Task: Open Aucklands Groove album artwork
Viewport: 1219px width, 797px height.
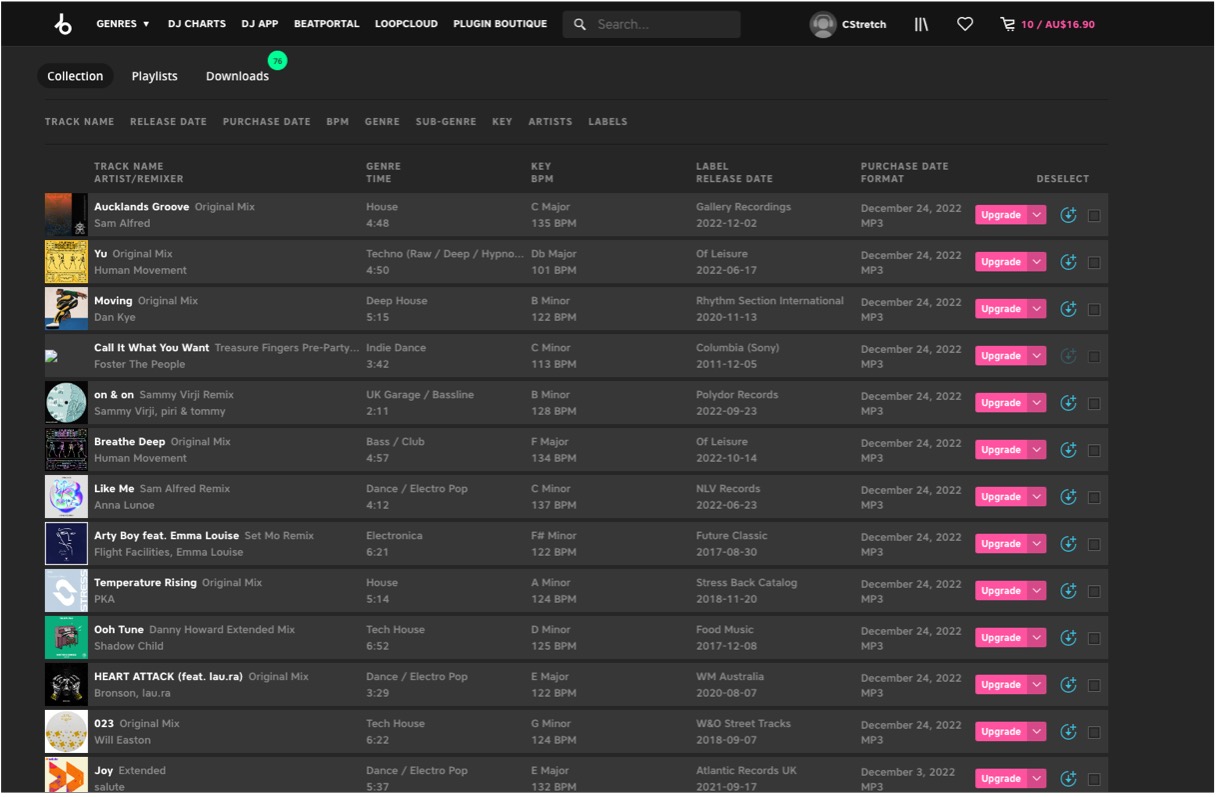Action: (x=66, y=215)
